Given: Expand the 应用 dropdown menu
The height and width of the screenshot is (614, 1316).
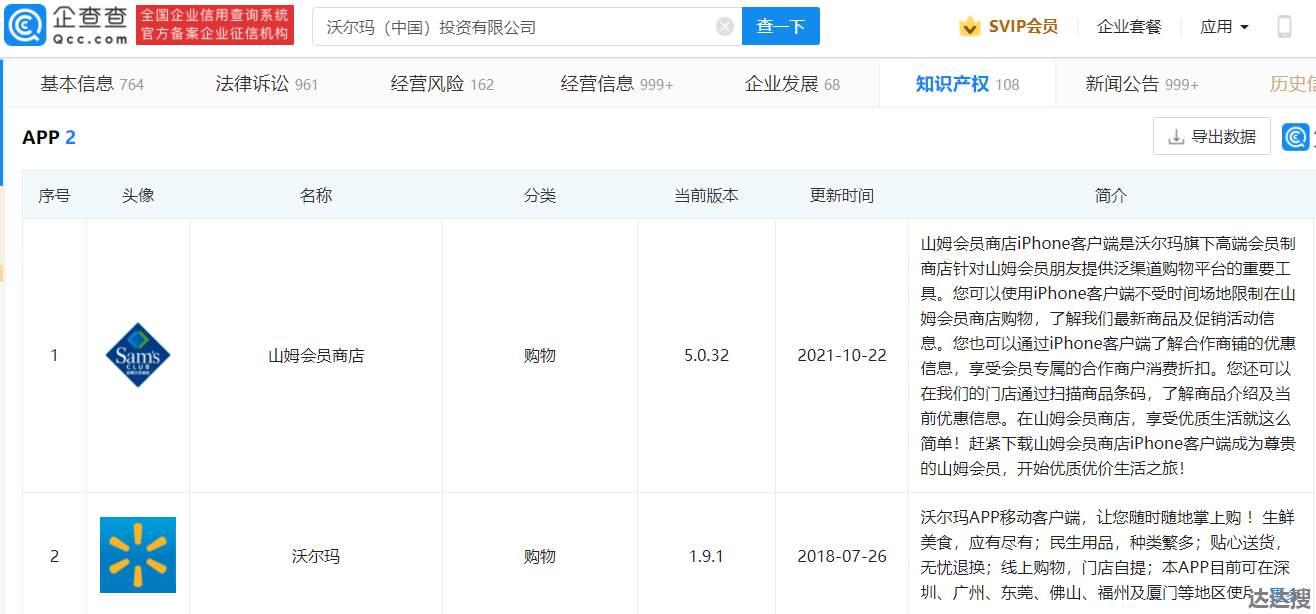Looking at the screenshot, I should (x=1225, y=27).
